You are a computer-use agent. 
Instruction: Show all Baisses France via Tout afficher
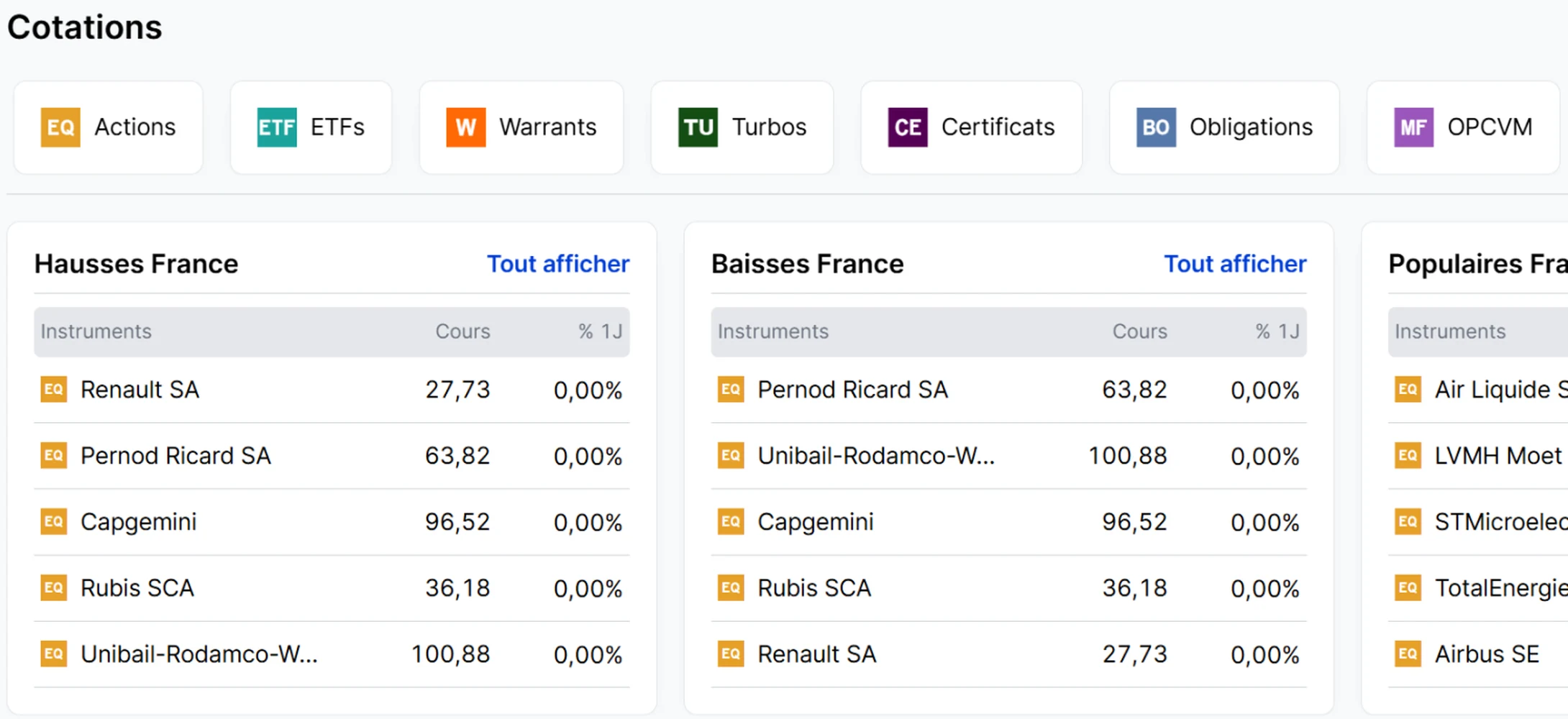click(1235, 264)
